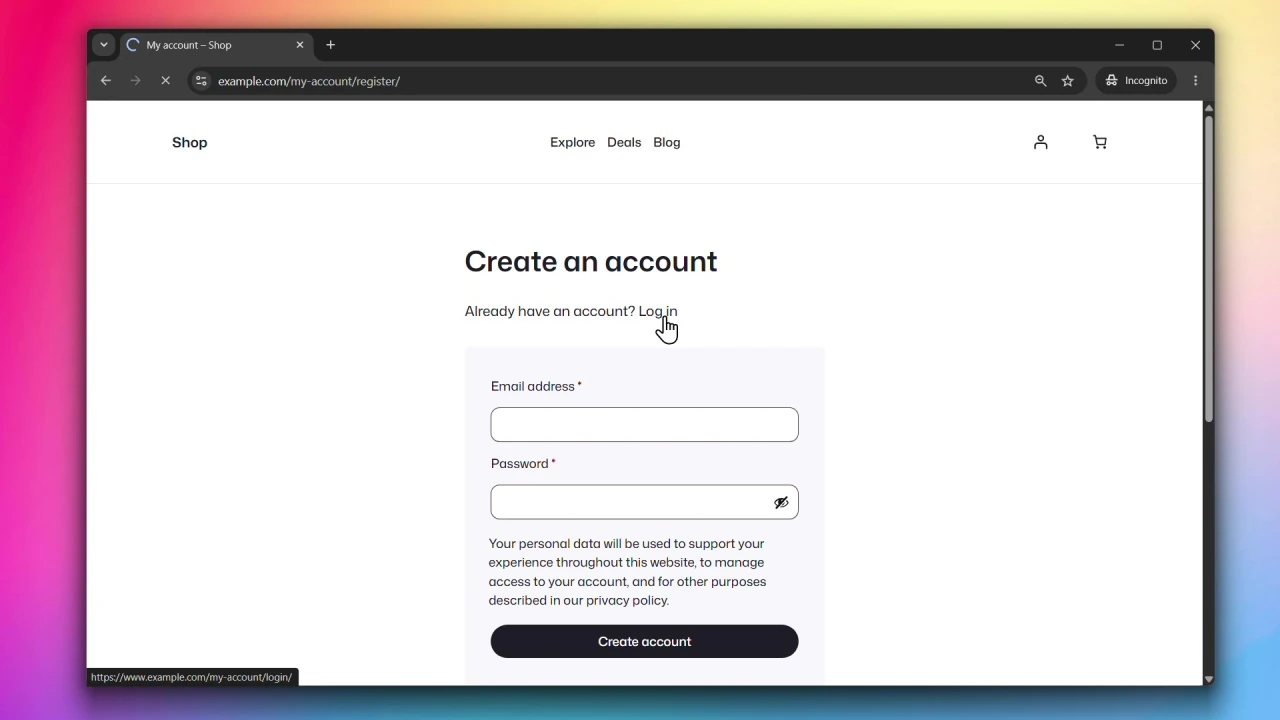Open a new tab with plus button

click(x=331, y=45)
